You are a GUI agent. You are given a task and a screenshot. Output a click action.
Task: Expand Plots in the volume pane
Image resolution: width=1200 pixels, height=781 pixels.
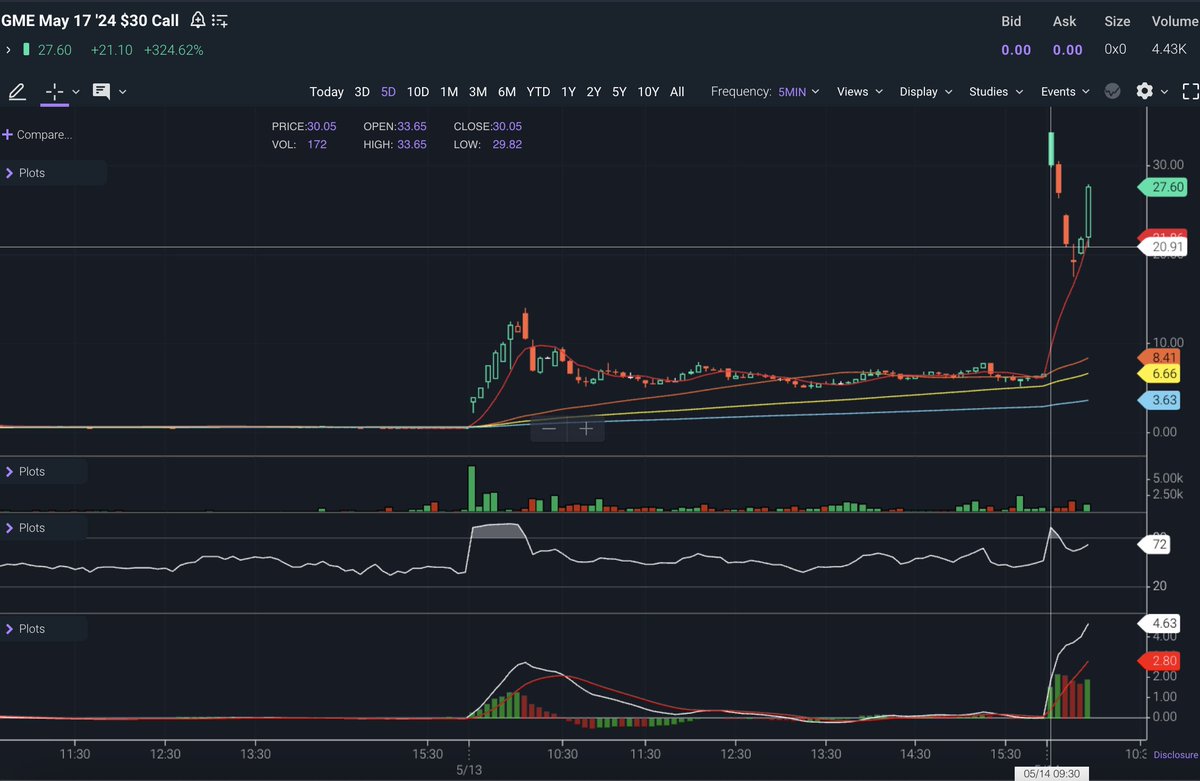pos(25,471)
